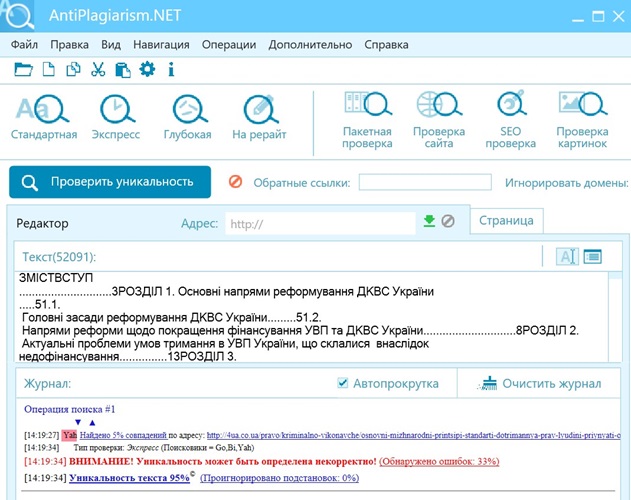This screenshot has width=631, height=500.
Task: Create a new blank document icon
Action: (49, 70)
